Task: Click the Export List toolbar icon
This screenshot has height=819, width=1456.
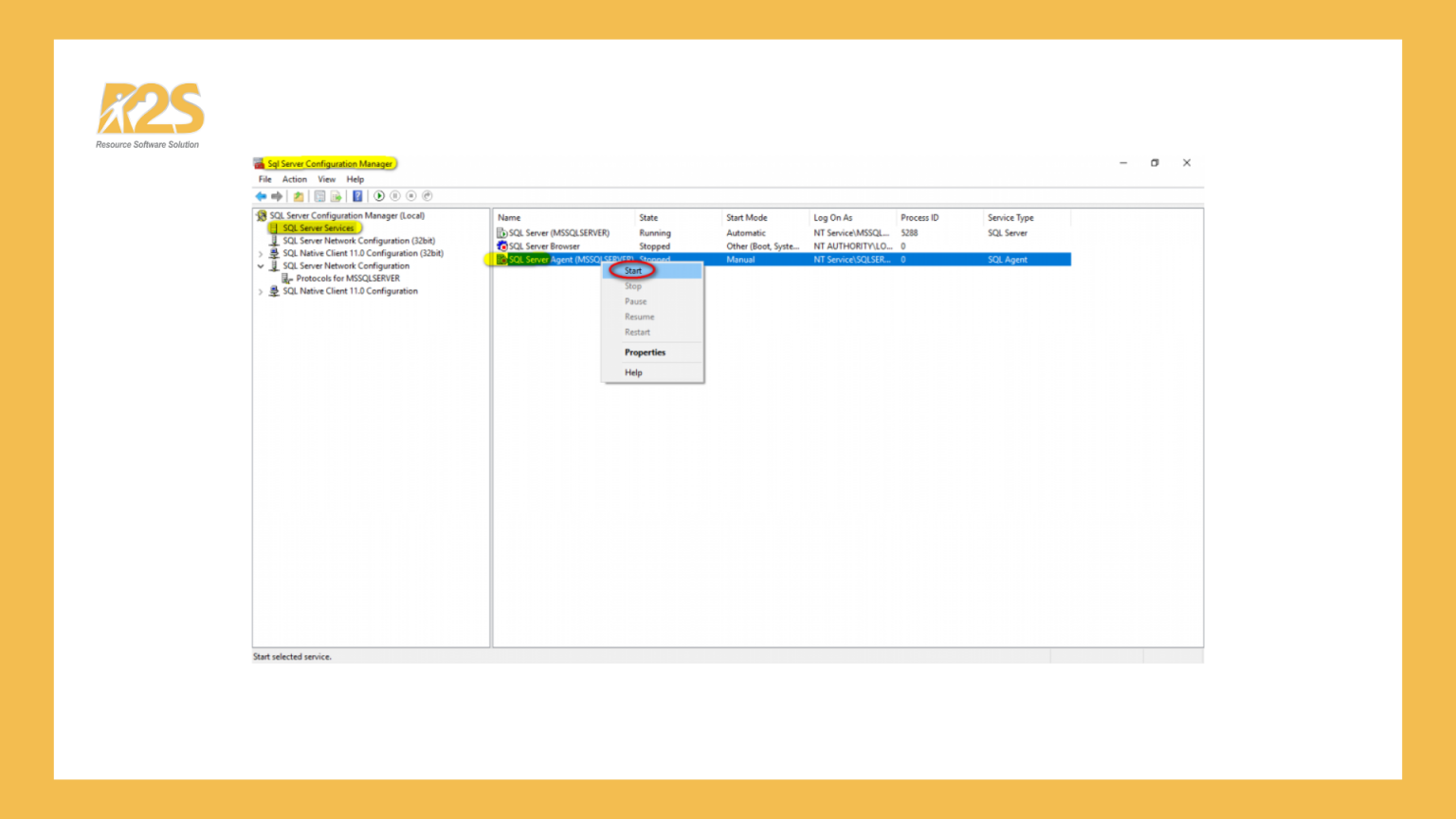Action: (x=336, y=195)
